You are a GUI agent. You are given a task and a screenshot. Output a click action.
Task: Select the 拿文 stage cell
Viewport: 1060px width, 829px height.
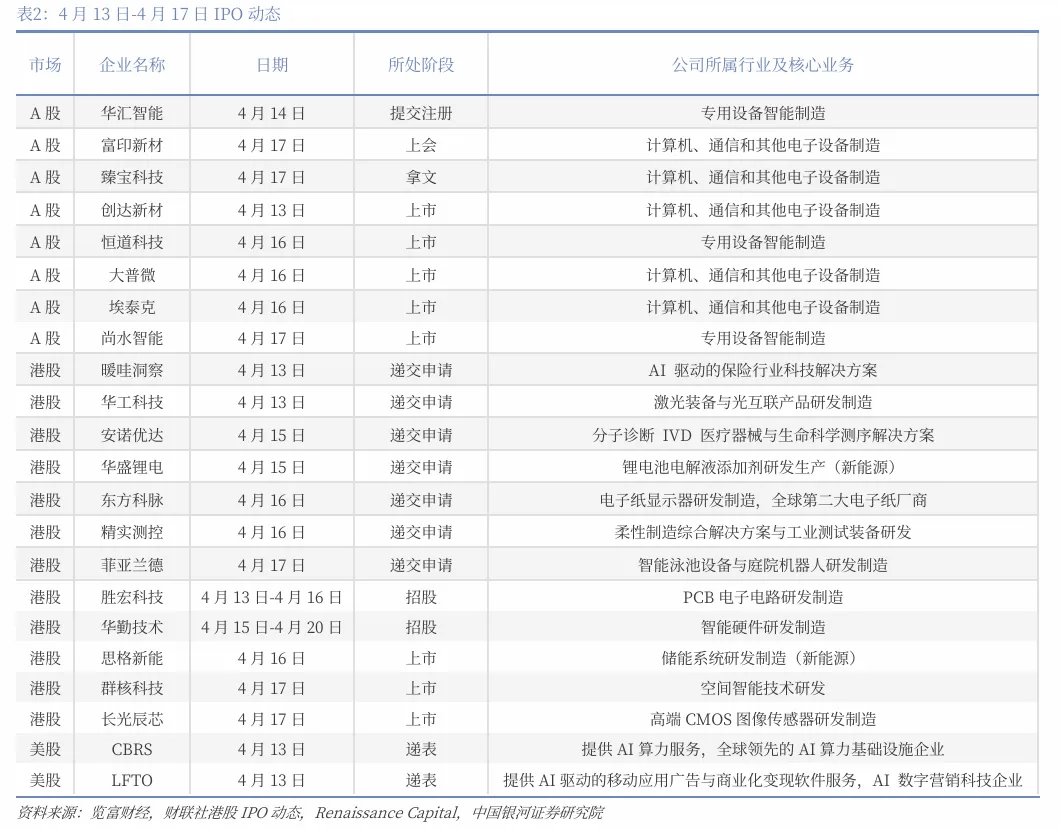click(421, 177)
